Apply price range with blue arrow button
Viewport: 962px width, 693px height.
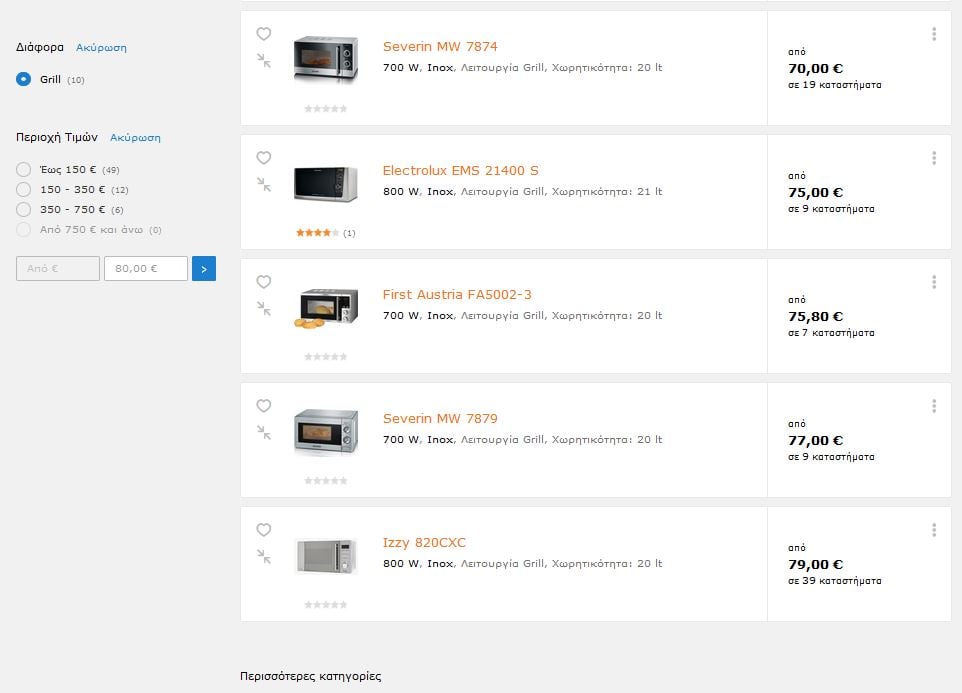[x=204, y=269]
